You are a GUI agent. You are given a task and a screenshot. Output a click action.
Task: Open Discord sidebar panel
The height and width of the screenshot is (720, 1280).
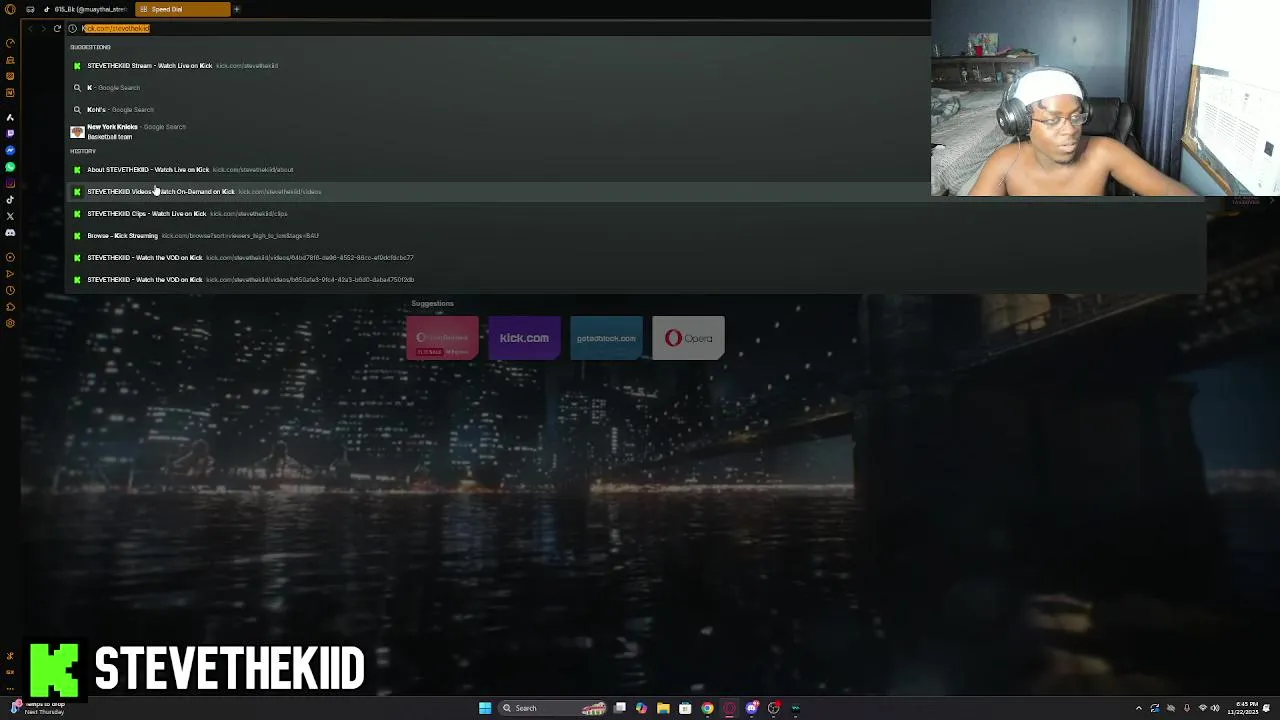tap(10, 232)
